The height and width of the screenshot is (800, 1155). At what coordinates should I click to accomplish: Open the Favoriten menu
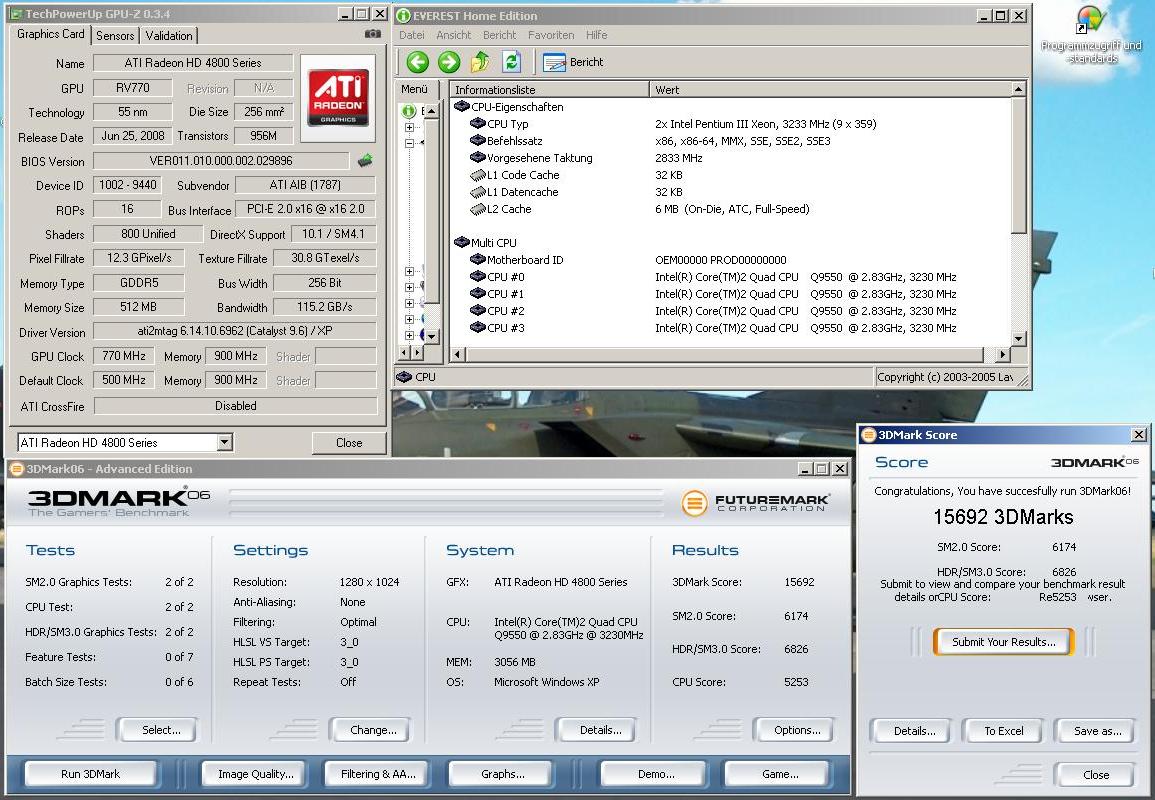pos(551,35)
